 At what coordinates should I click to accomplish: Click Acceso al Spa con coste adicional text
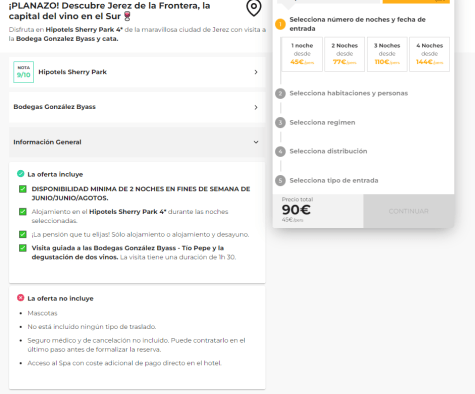pos(124,363)
